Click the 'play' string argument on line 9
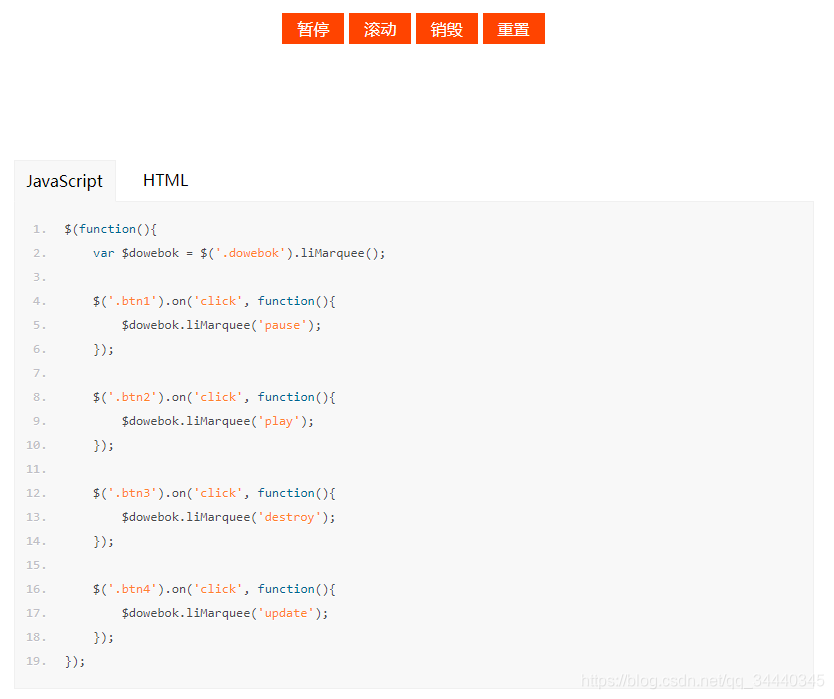Image resolution: width=834 pixels, height=699 pixels. pyautogui.click(x=277, y=421)
